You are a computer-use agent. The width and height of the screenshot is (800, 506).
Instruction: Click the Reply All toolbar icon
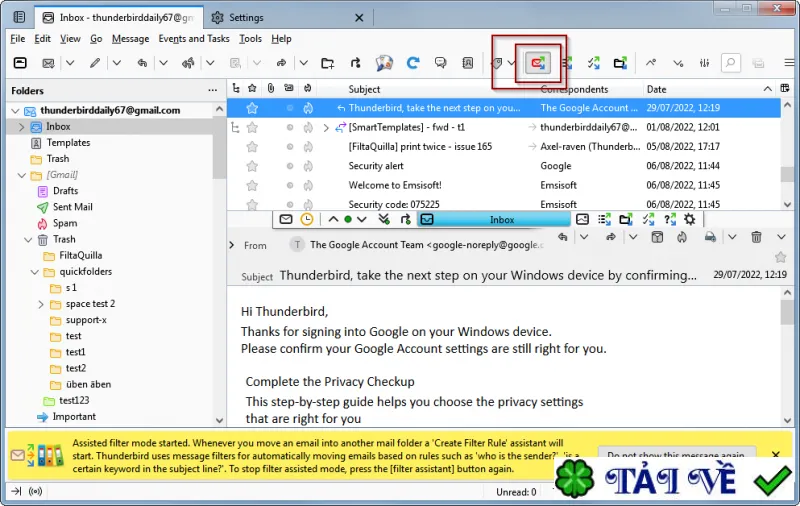(188, 63)
